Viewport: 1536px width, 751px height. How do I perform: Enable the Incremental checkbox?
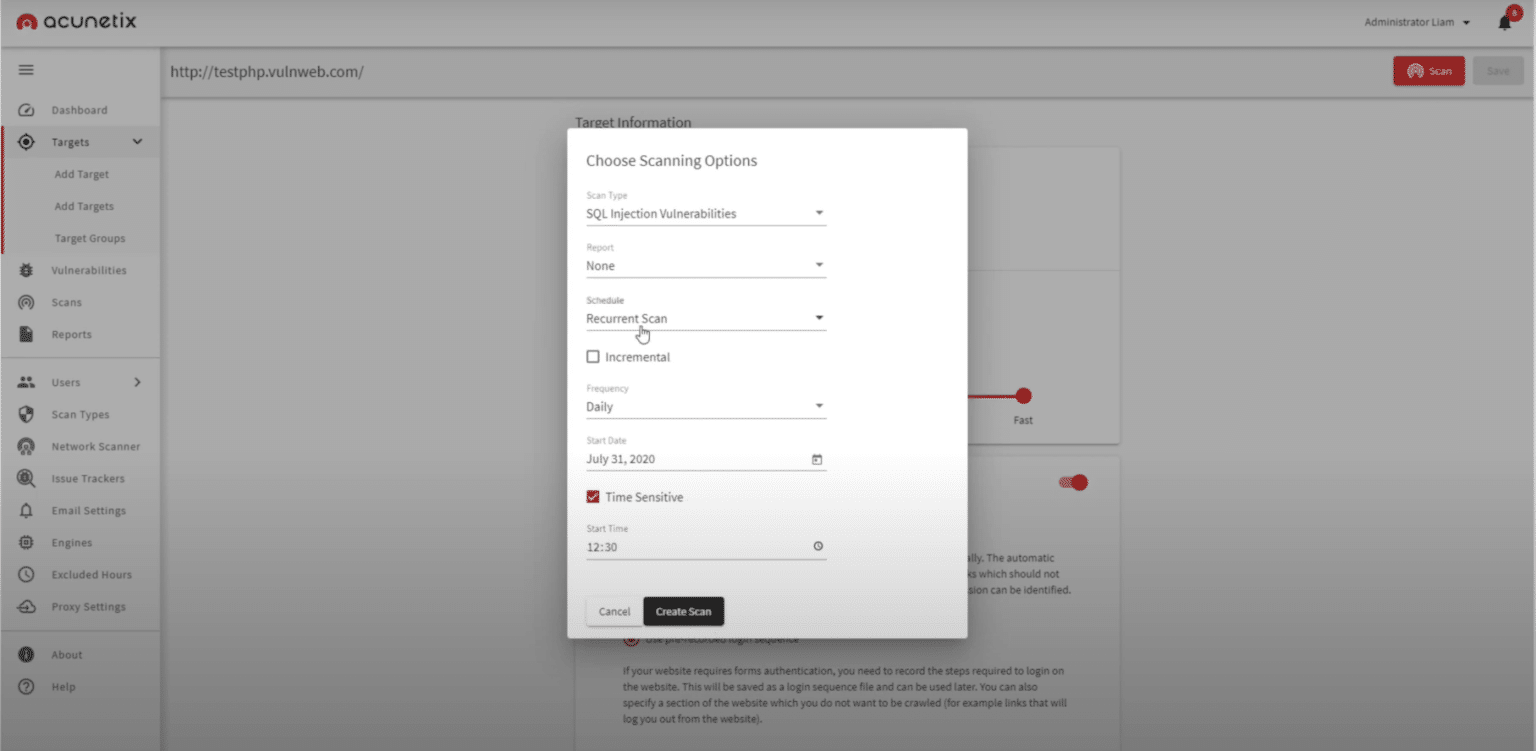pos(593,357)
